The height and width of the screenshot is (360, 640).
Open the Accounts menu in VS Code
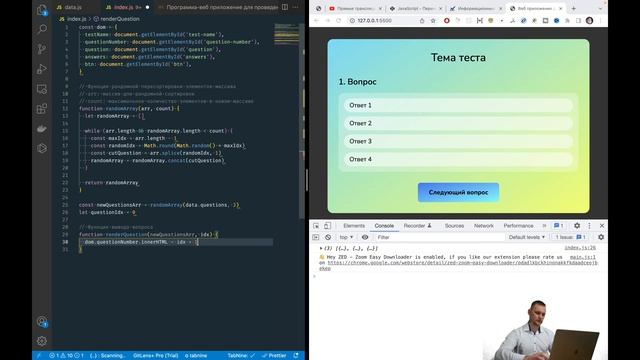point(42,322)
